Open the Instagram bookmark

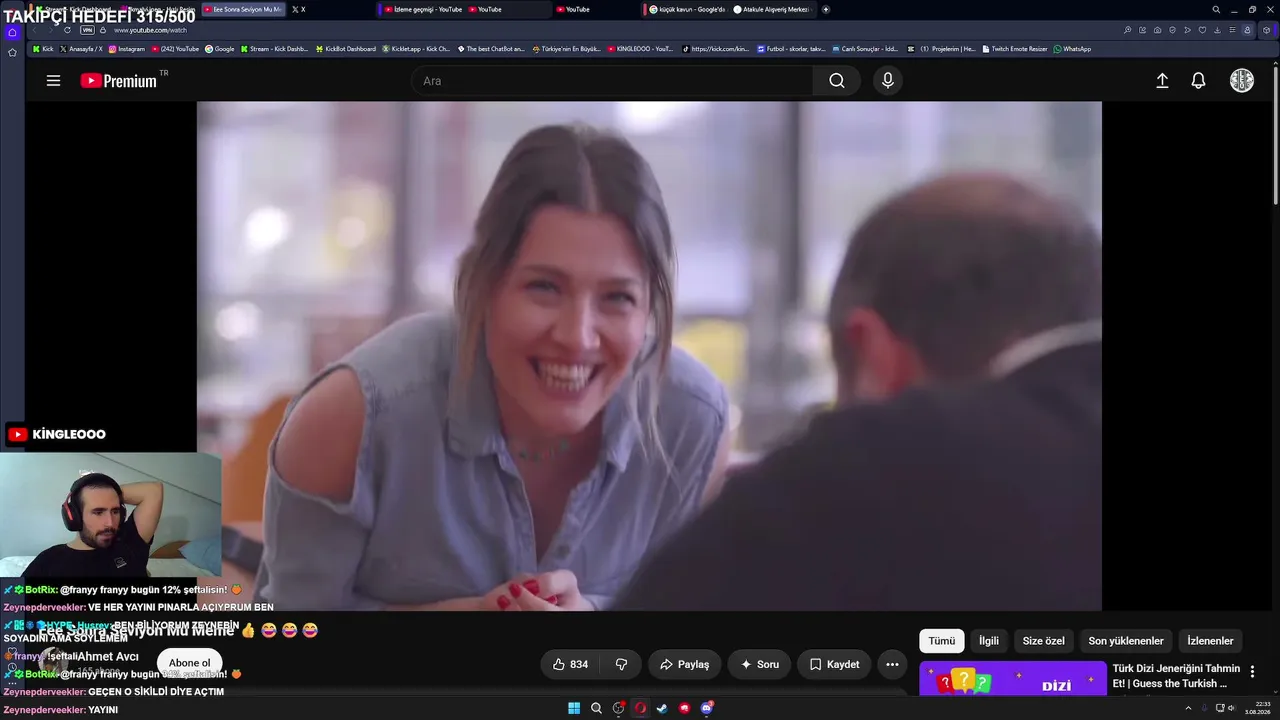(x=127, y=49)
